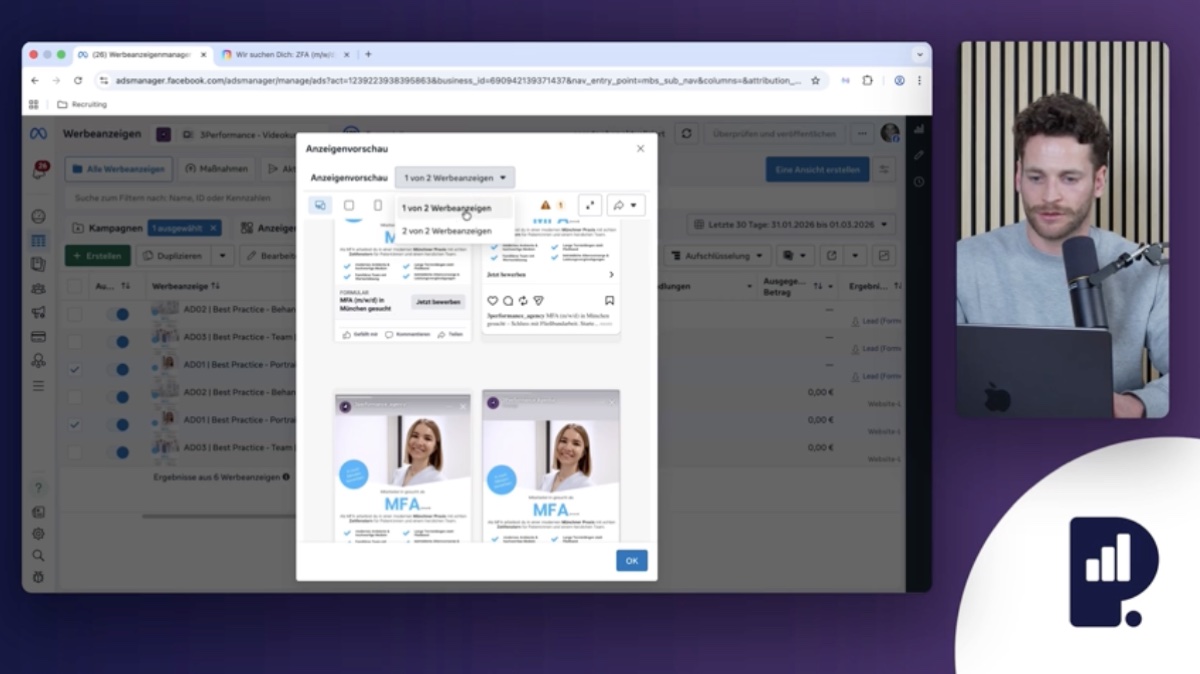Open the export options dropdown arrow
The width and height of the screenshot is (1200, 674).
[x=856, y=256]
